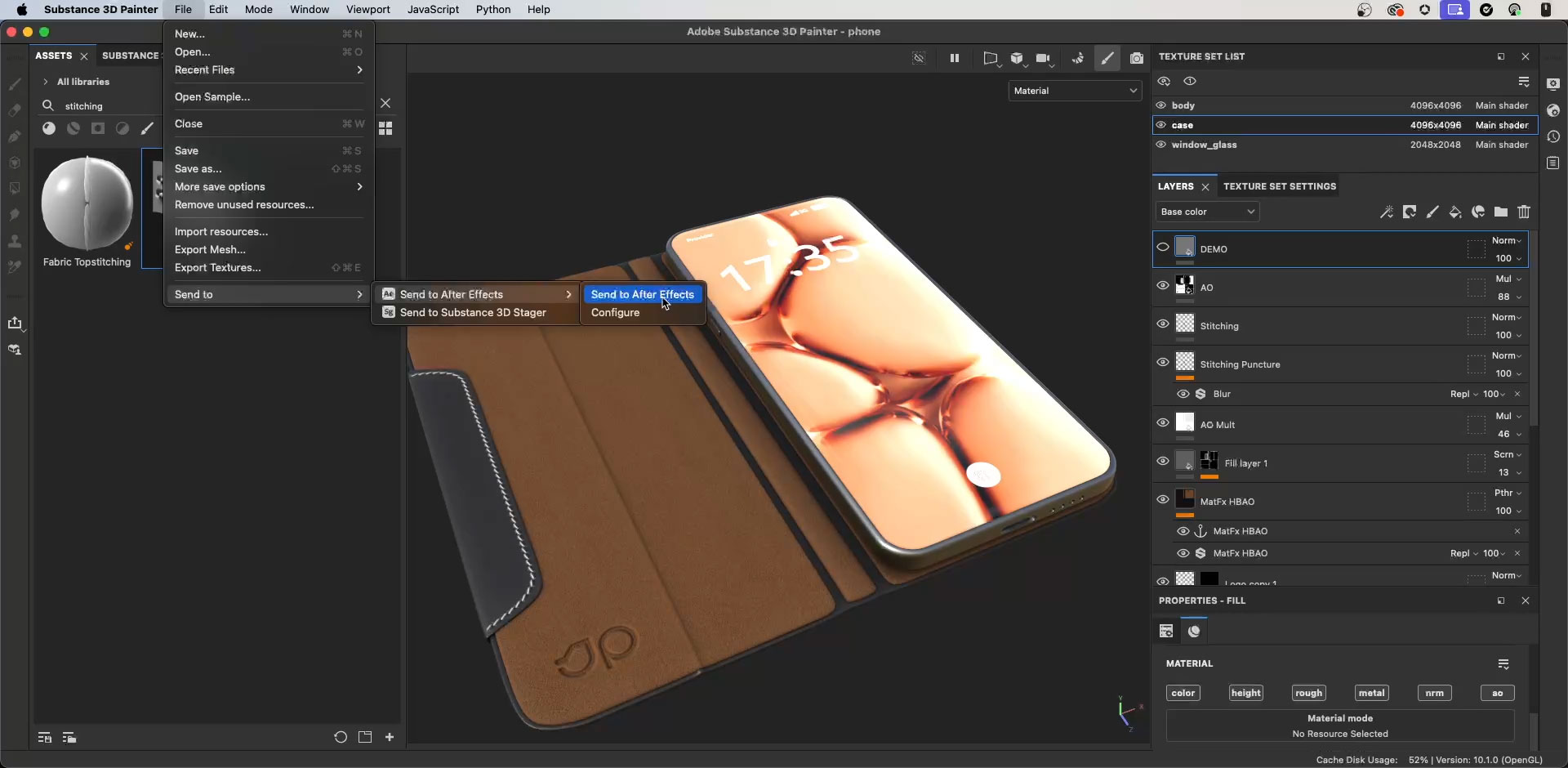Open Recent Files submenu
The width and height of the screenshot is (1568, 768).
point(268,70)
